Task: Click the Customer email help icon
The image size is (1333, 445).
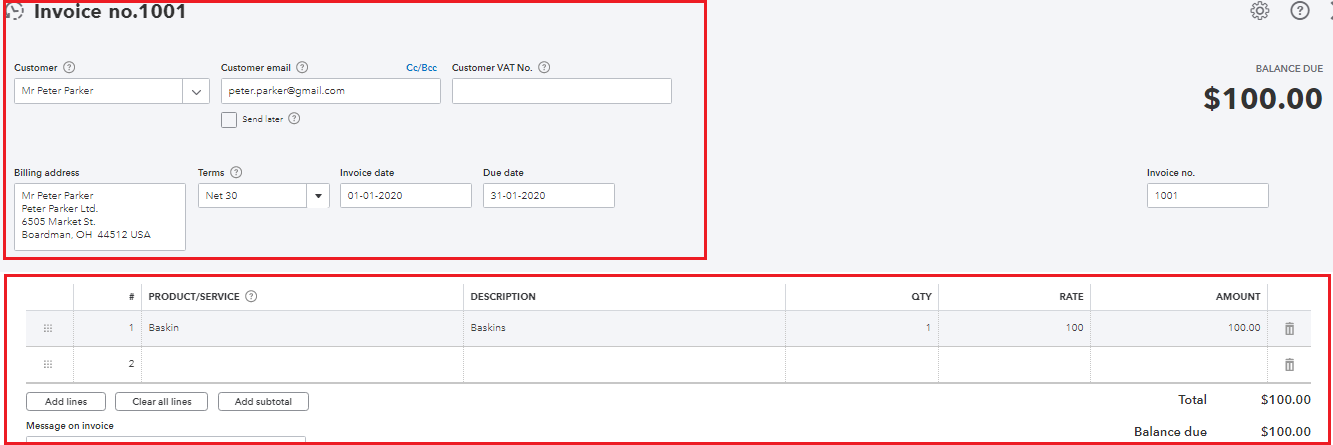Action: (x=302, y=68)
